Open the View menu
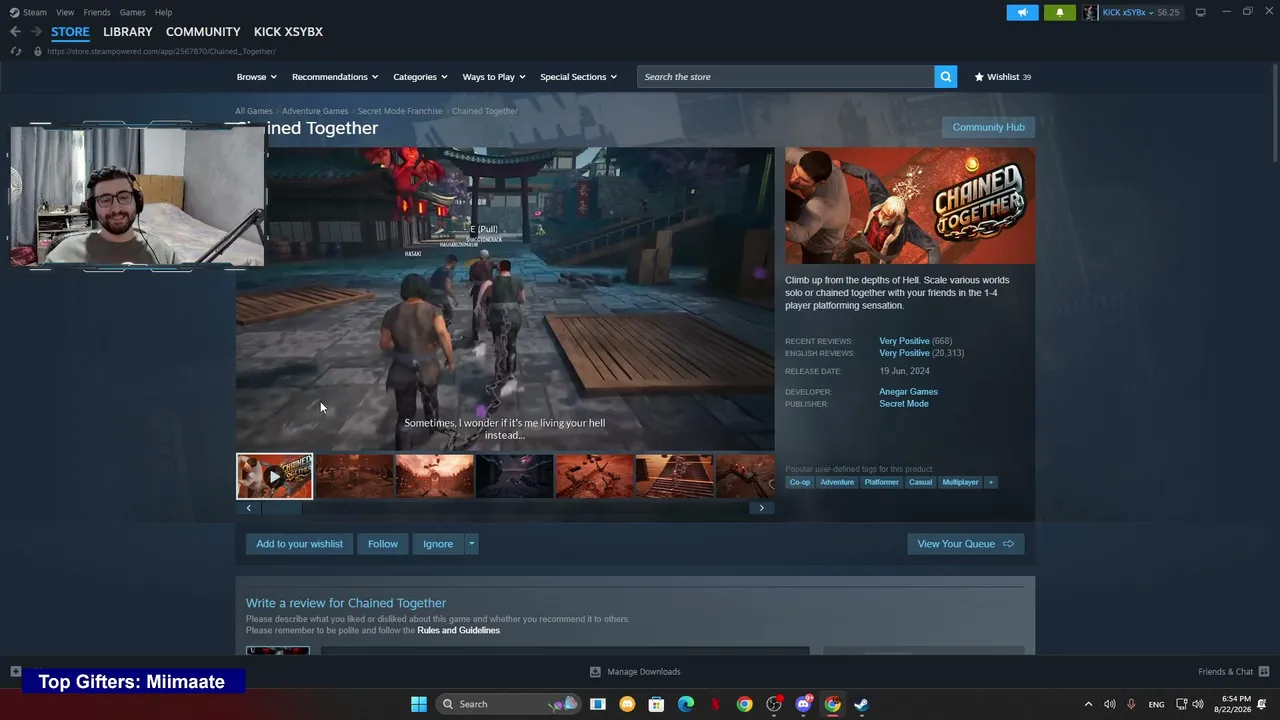The height and width of the screenshot is (720, 1280). tap(65, 12)
